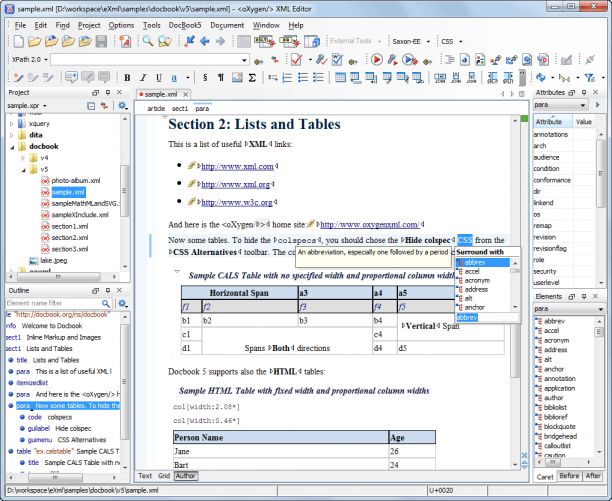This screenshot has height=501, width=612.
Task: Collapse the docbook folder
Action: (12, 147)
